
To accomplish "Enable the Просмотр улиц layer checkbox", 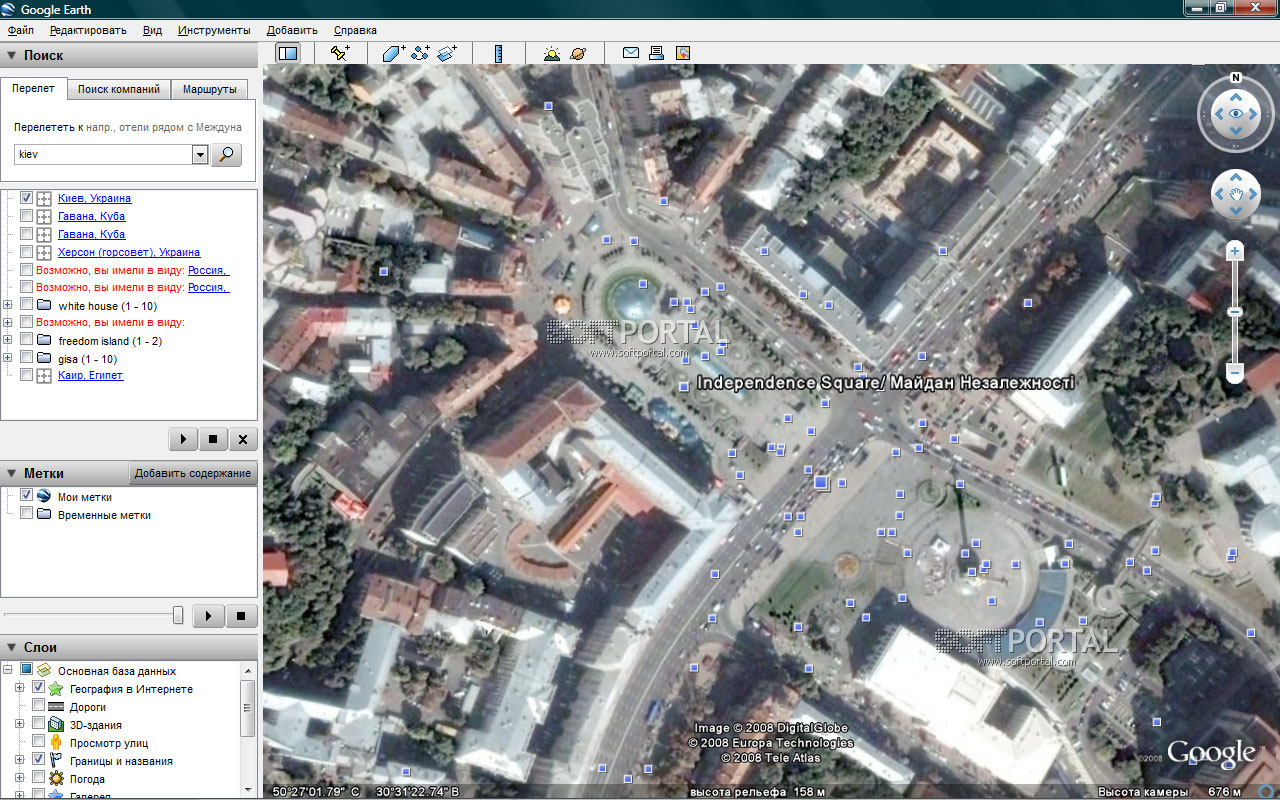I will pos(39,743).
